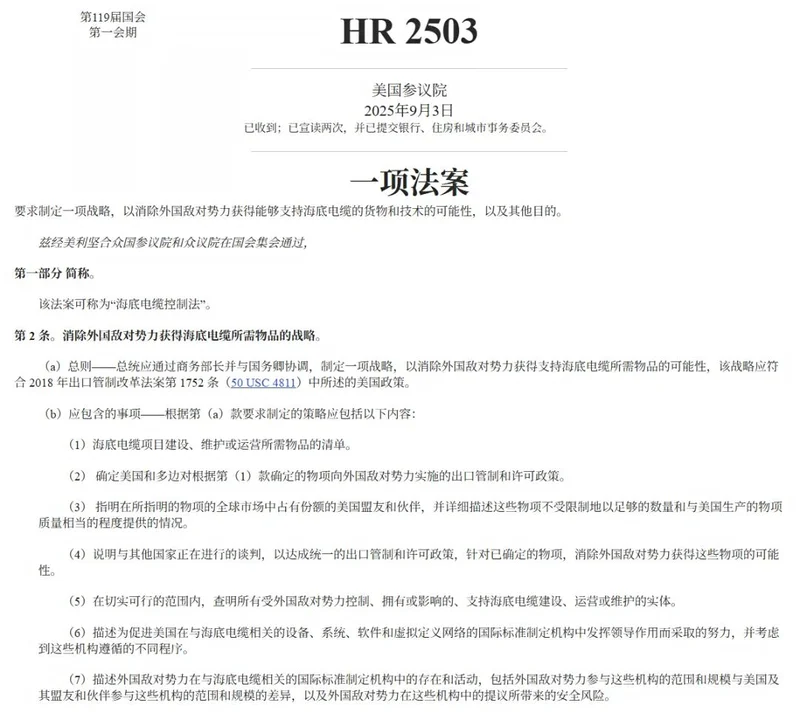Click the 美国参议院 heading
Viewport: 800px width, 720px height.
[x=409, y=90]
